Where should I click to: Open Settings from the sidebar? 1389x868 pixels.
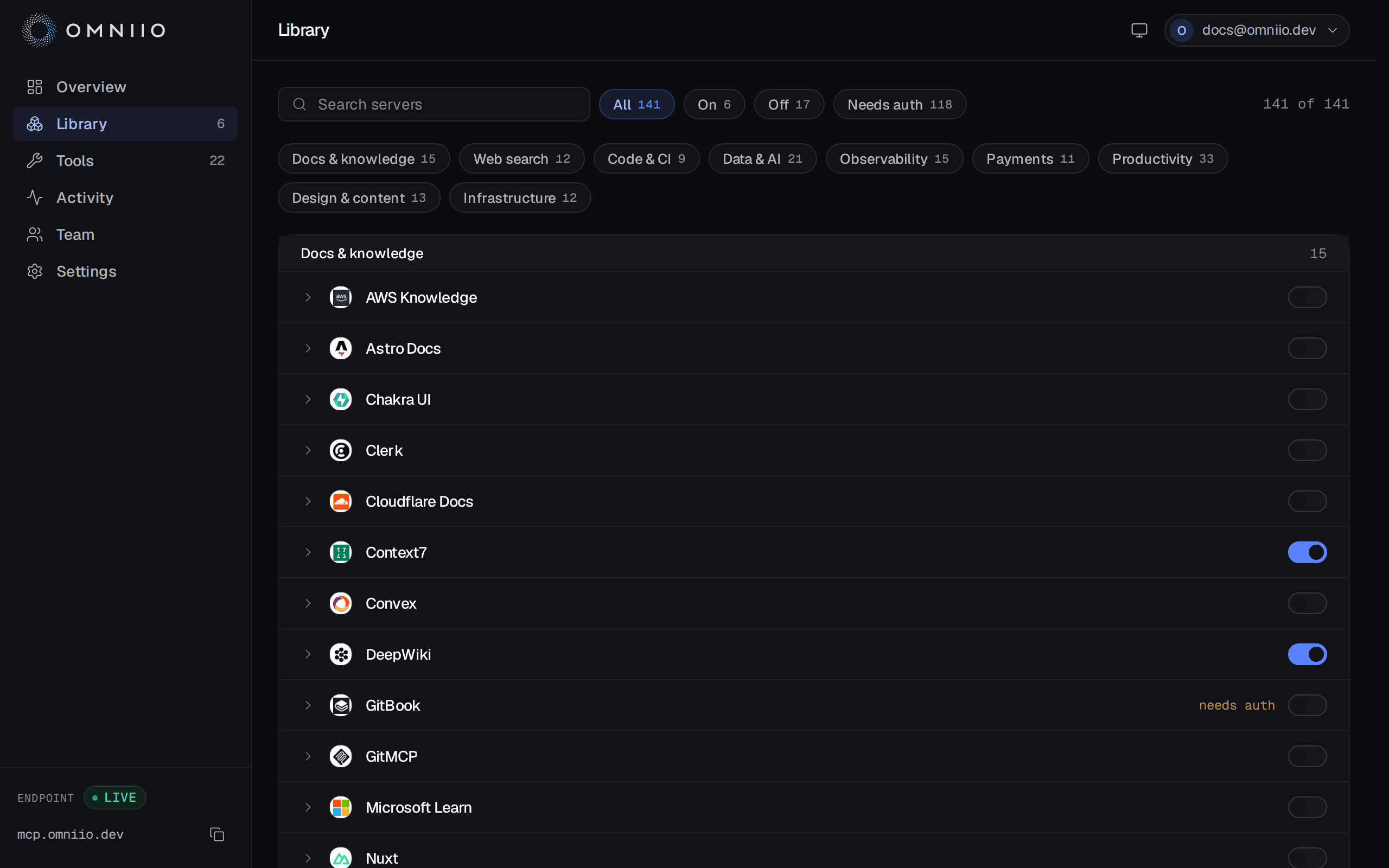125,271
